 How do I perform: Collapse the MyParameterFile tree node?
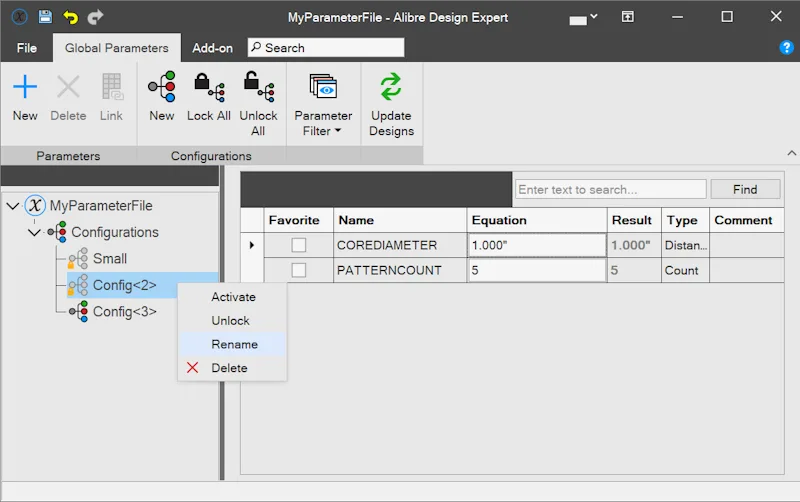(x=13, y=206)
